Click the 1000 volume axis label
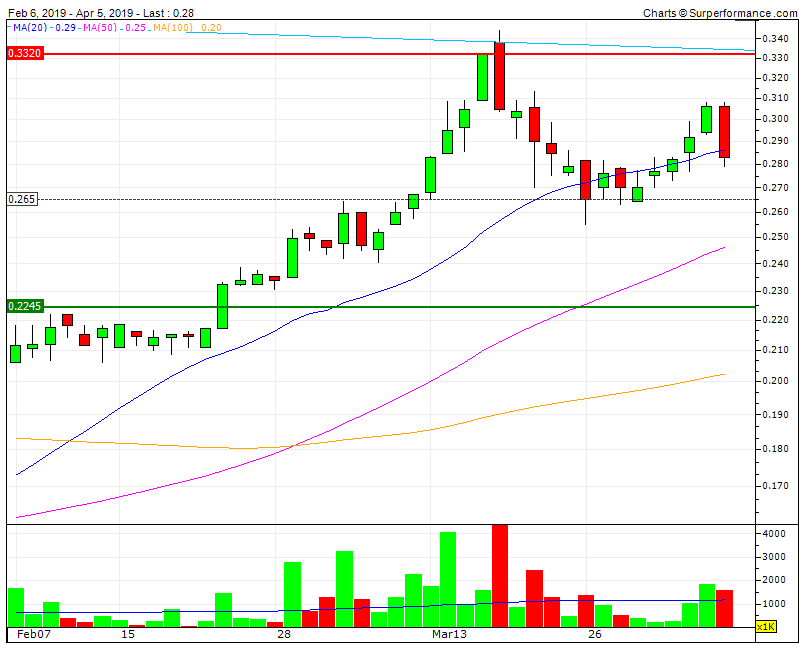 [774, 604]
